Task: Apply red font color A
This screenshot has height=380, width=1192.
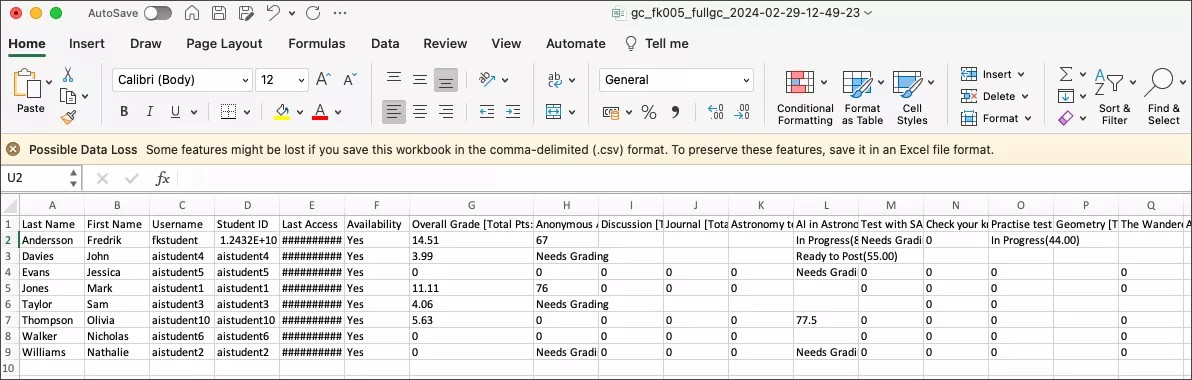Action: tap(320, 112)
